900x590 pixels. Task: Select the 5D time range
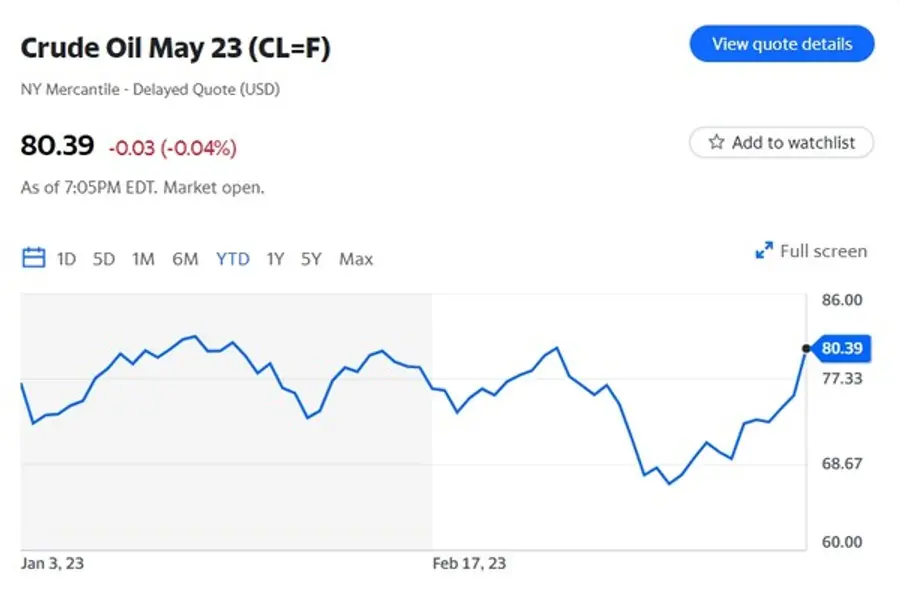(103, 258)
